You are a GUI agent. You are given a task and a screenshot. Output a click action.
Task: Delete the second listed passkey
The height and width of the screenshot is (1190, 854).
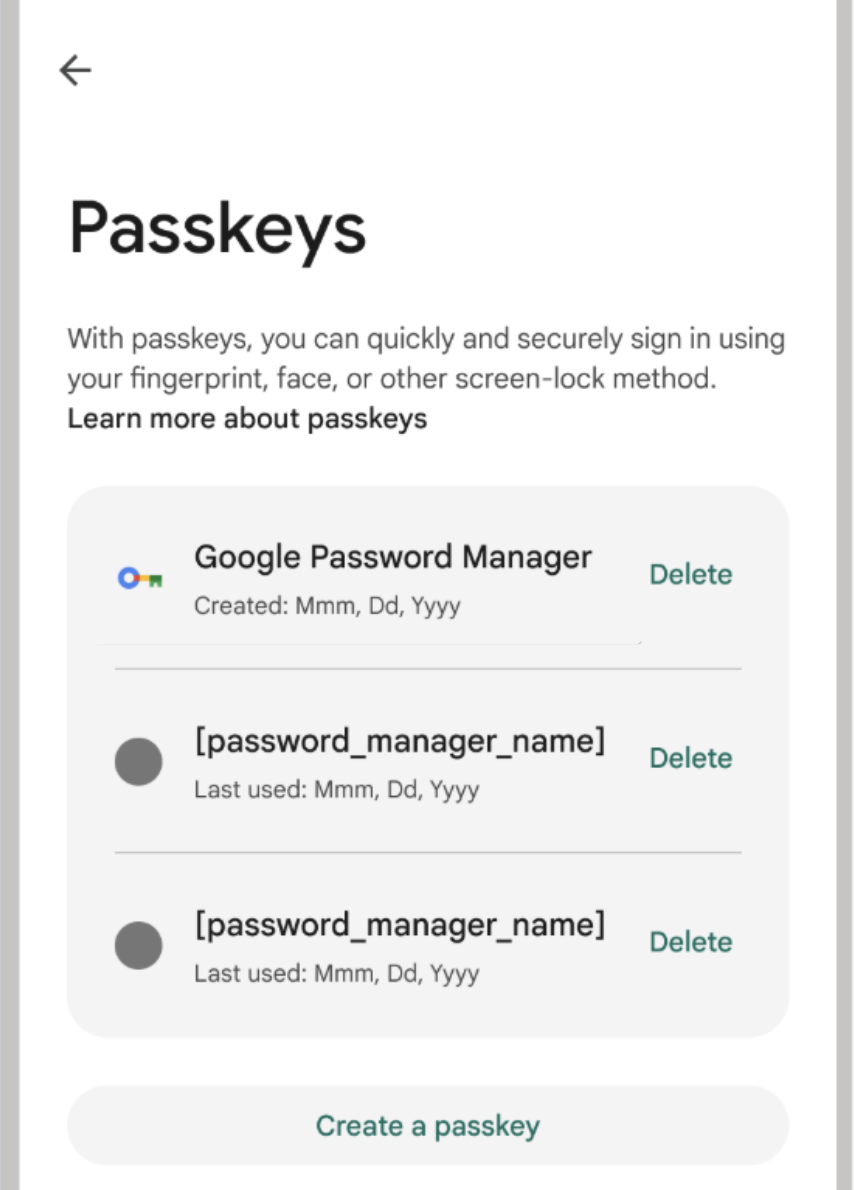pyautogui.click(x=690, y=758)
